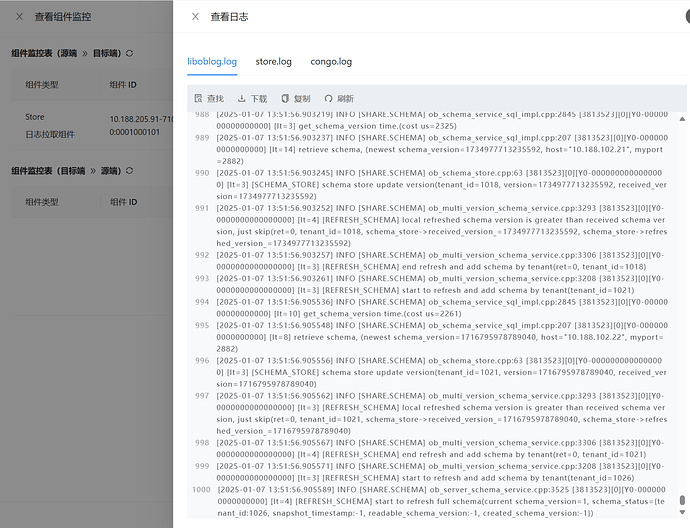Click the 复制 button label
This screenshot has height=528, width=690.
302,99
